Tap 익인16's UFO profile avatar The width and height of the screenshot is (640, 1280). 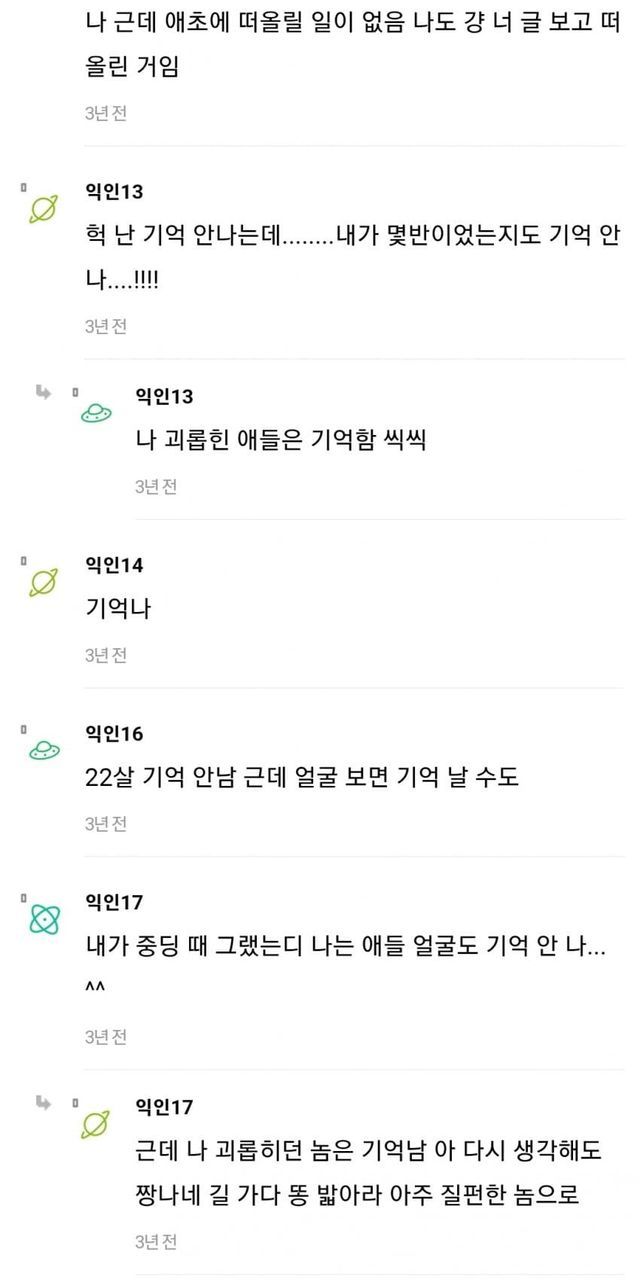[x=43, y=751]
